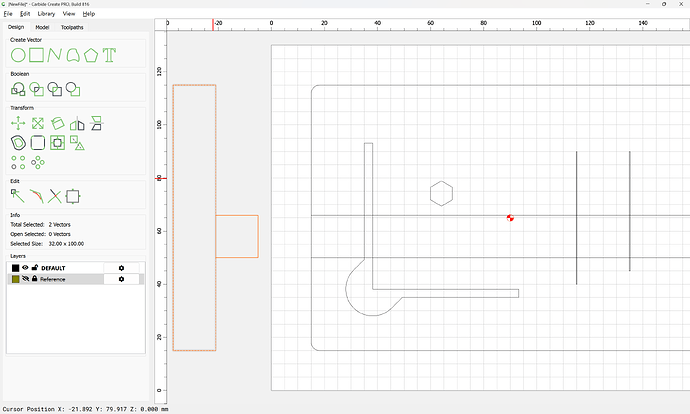Choose the Polyline drawing tool
Screen dimensions: 690x414
coord(55,55)
